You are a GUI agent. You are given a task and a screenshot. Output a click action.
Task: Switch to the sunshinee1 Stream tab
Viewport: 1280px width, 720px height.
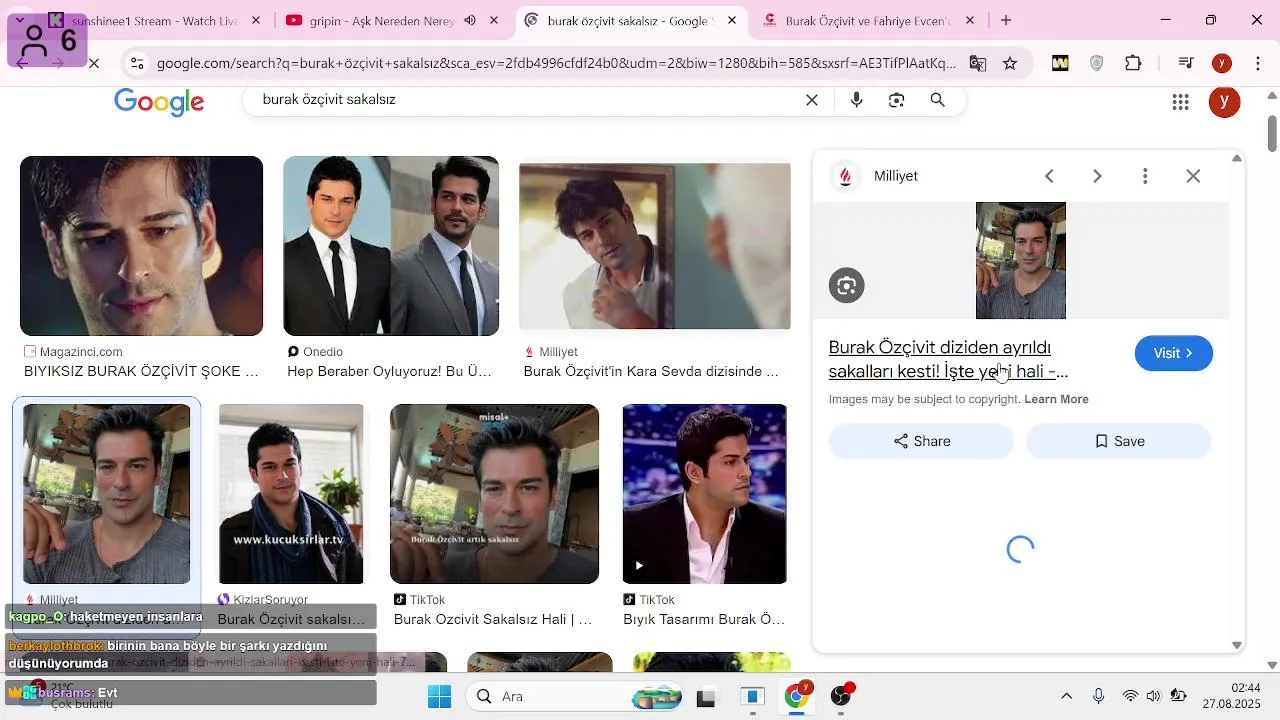point(153,20)
